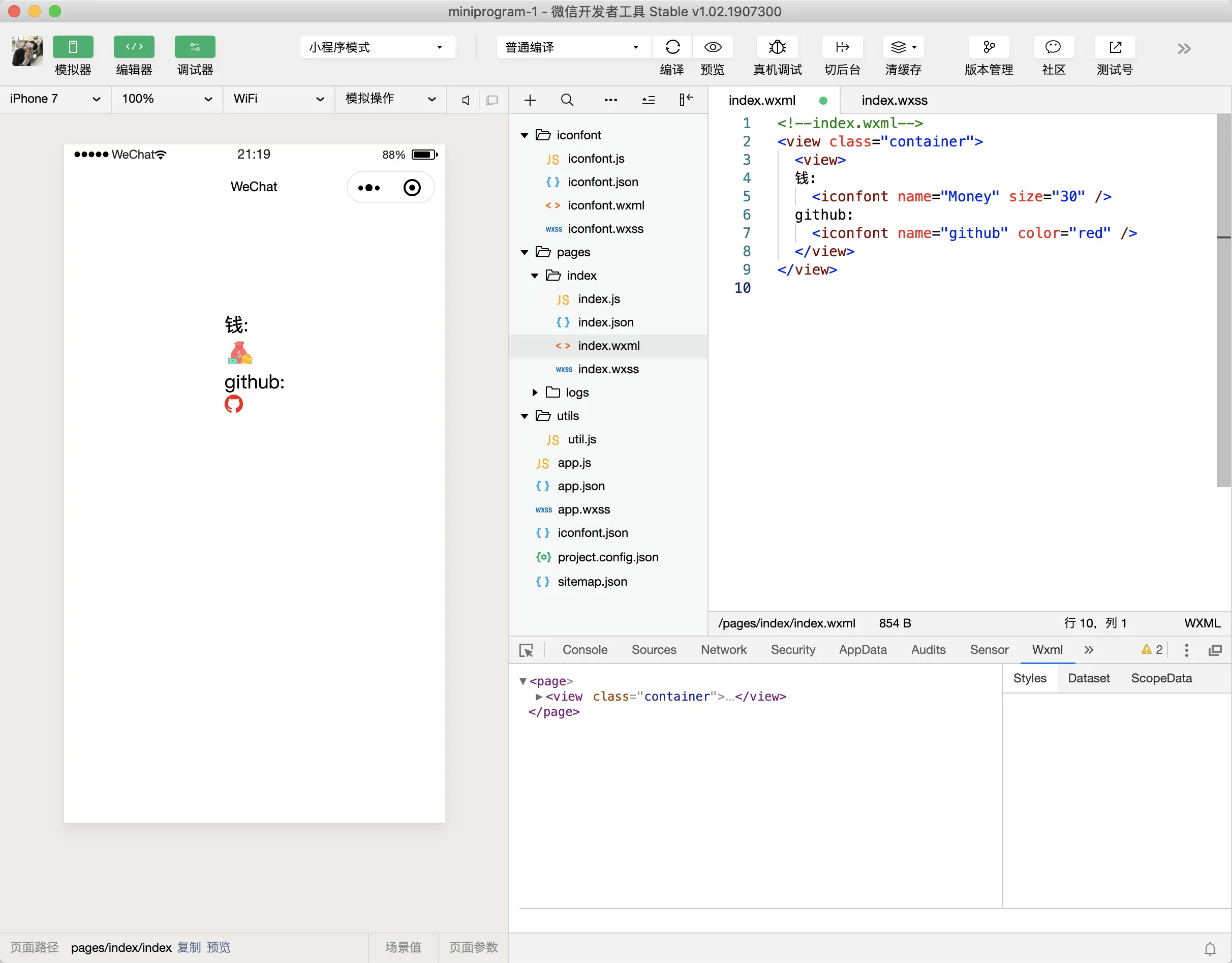Open the version management icon
This screenshot has height=963, width=1232.
[989, 47]
